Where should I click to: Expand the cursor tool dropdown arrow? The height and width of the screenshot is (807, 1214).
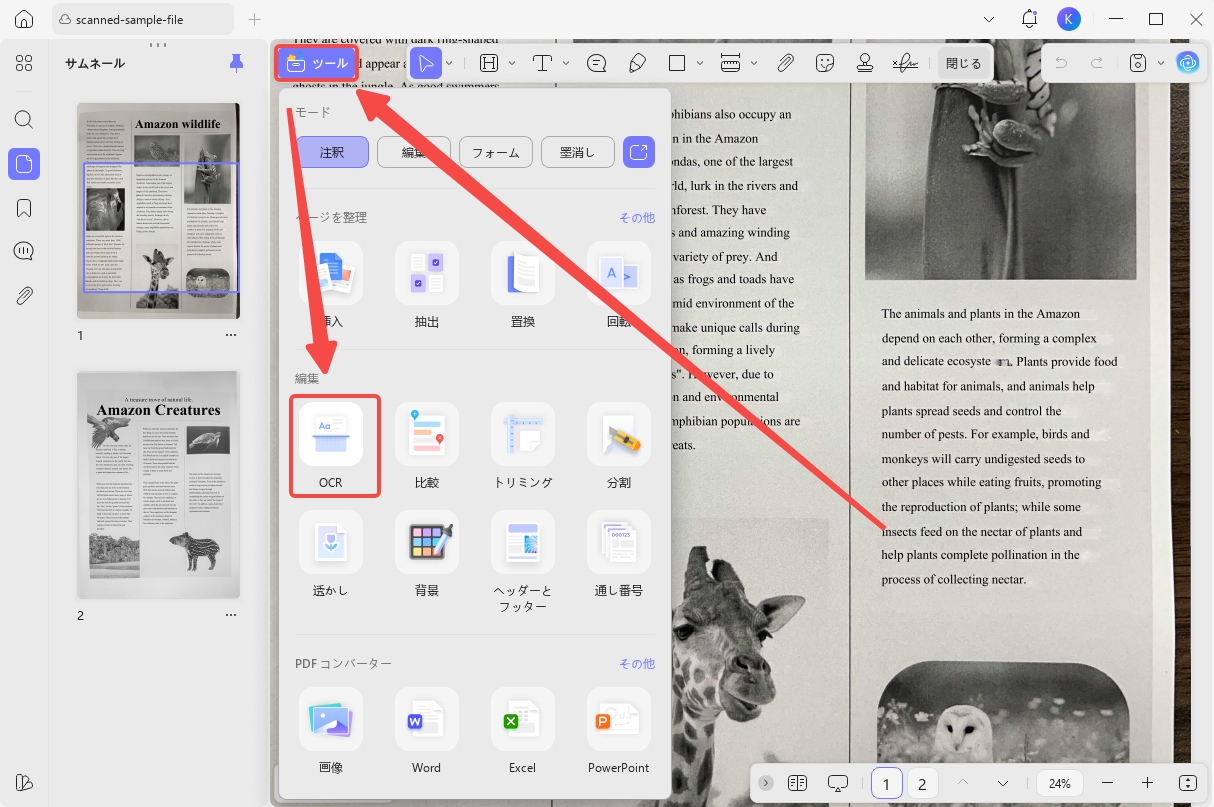click(450, 63)
